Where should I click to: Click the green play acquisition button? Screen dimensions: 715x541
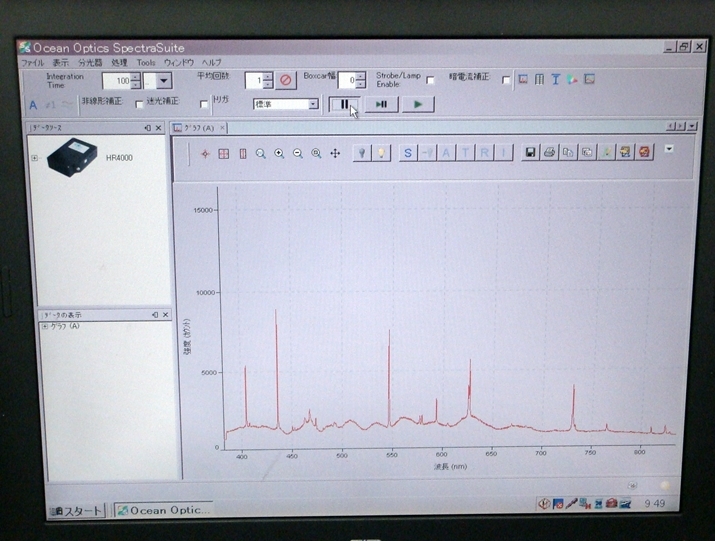click(418, 104)
